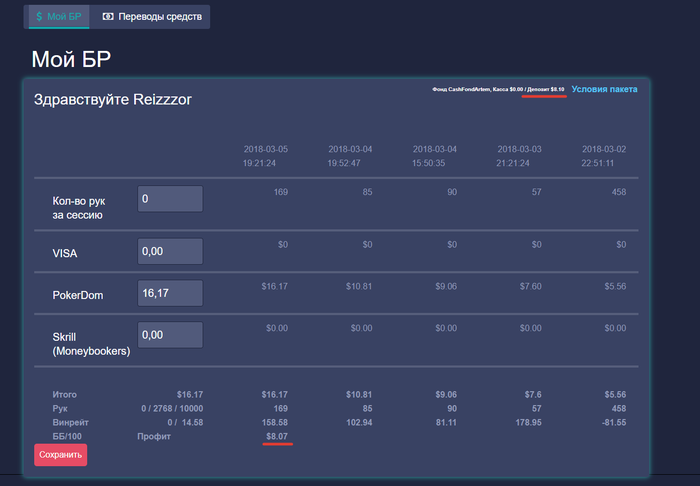Image resolution: width=700 pixels, height=486 pixels.
Task: Click hands count 57 in session row
Action: 537,192
